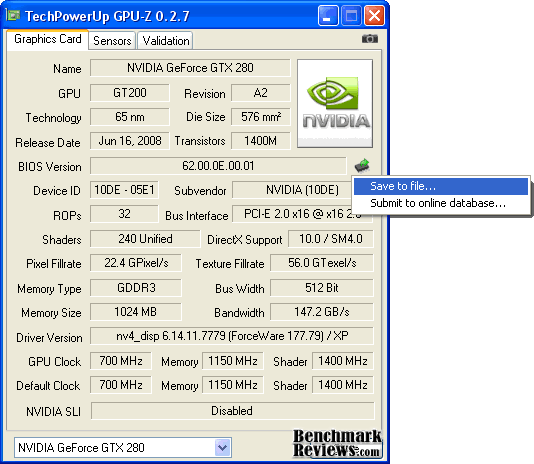534x464 pixels.
Task: Click Default Clock row Shader 1400 MHz
Action: tap(343, 385)
